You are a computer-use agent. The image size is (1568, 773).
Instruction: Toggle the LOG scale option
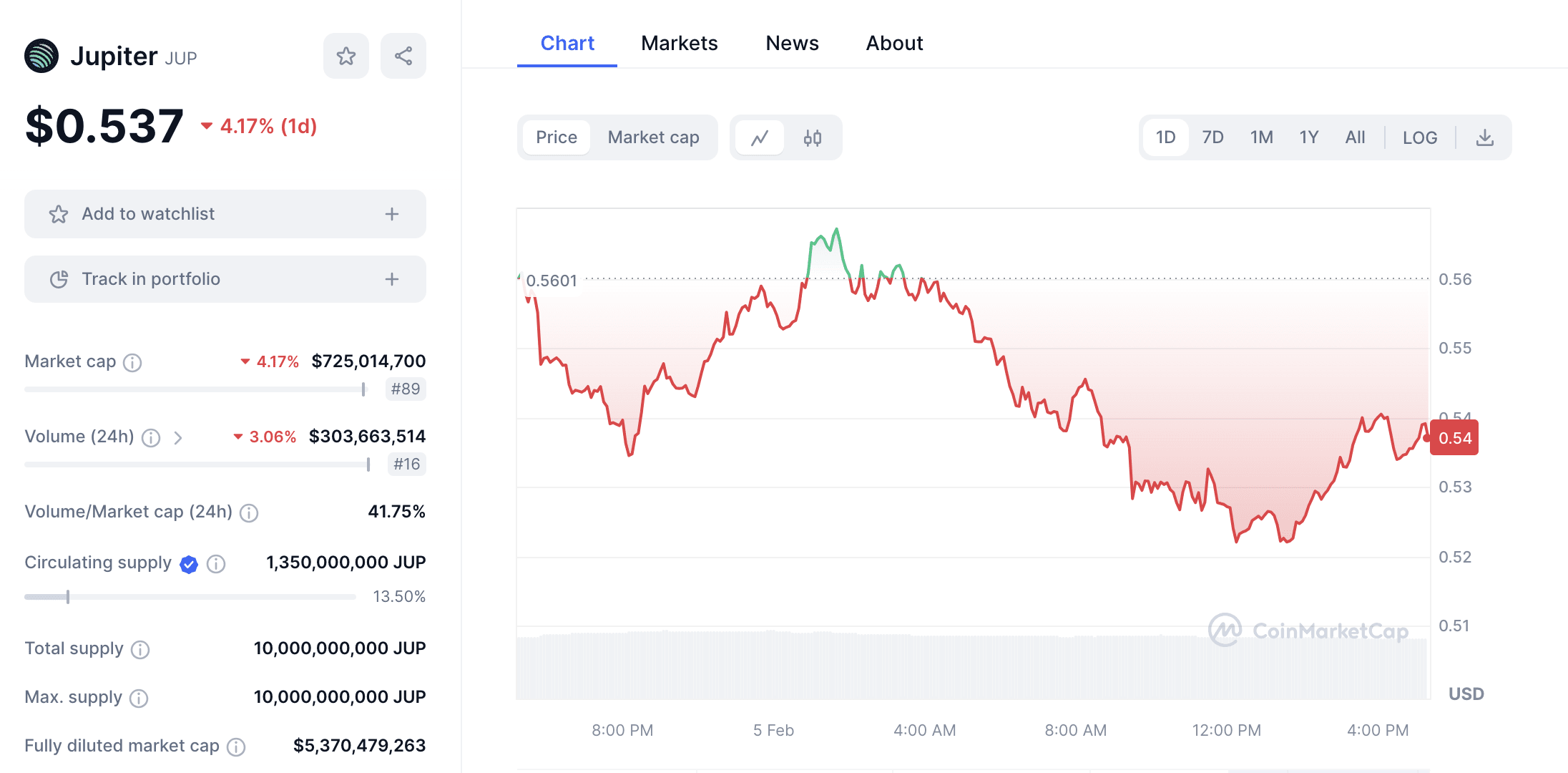1420,137
